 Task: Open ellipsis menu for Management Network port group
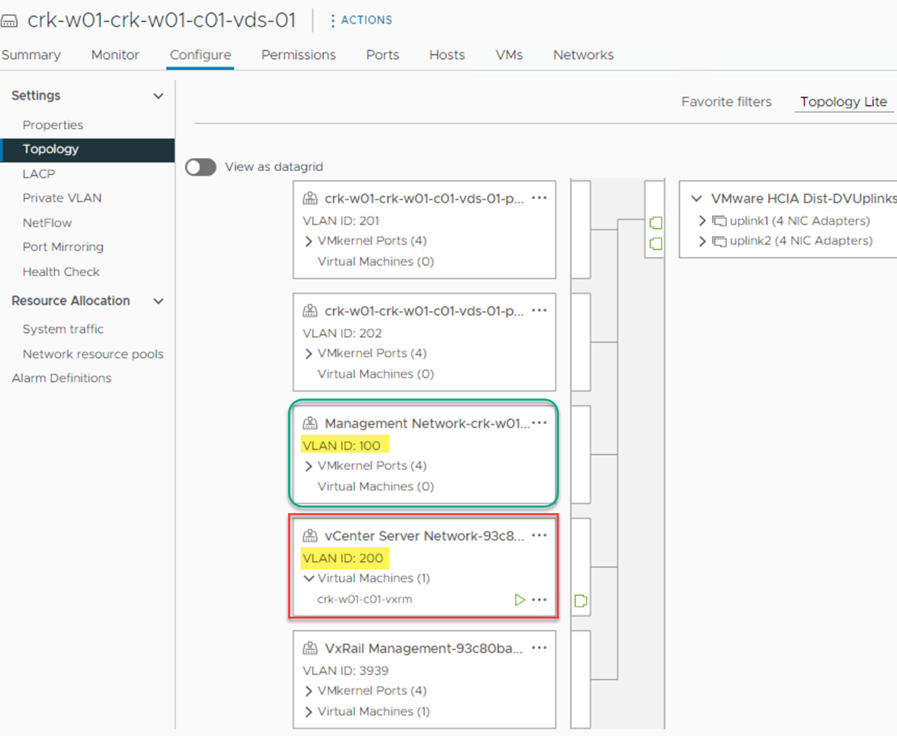[x=540, y=423]
